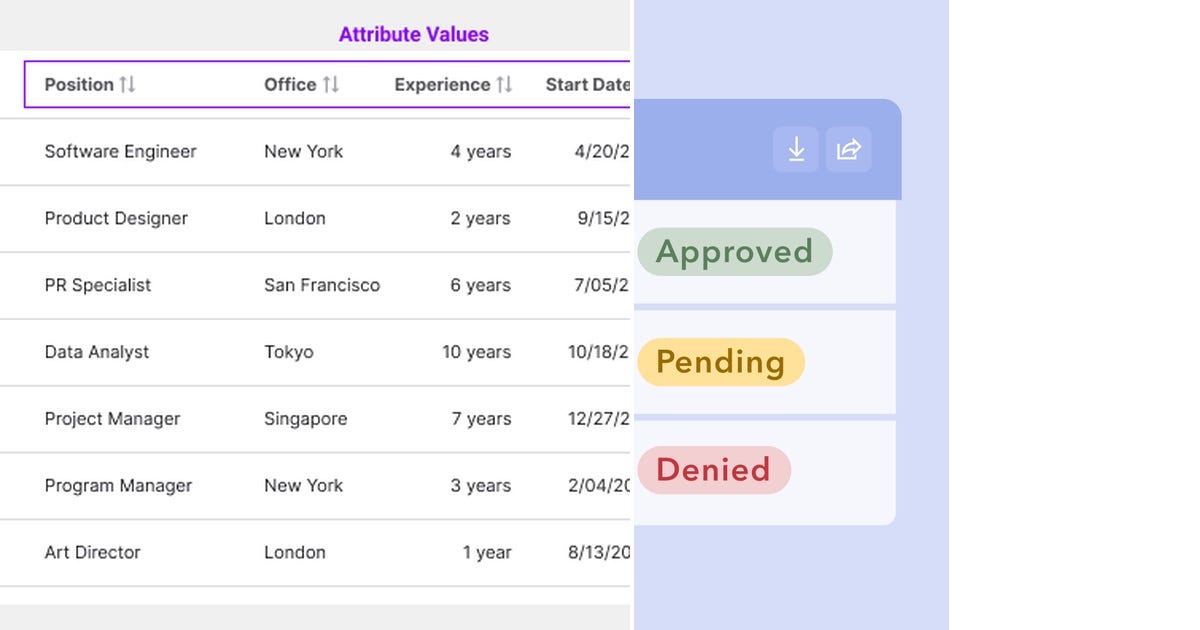1200x630 pixels.
Task: Sort by Position column arrows
Action: click(127, 85)
